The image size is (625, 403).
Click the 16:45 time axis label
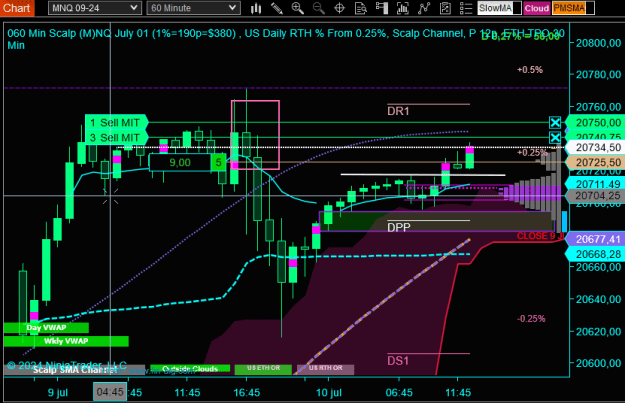[246, 393]
